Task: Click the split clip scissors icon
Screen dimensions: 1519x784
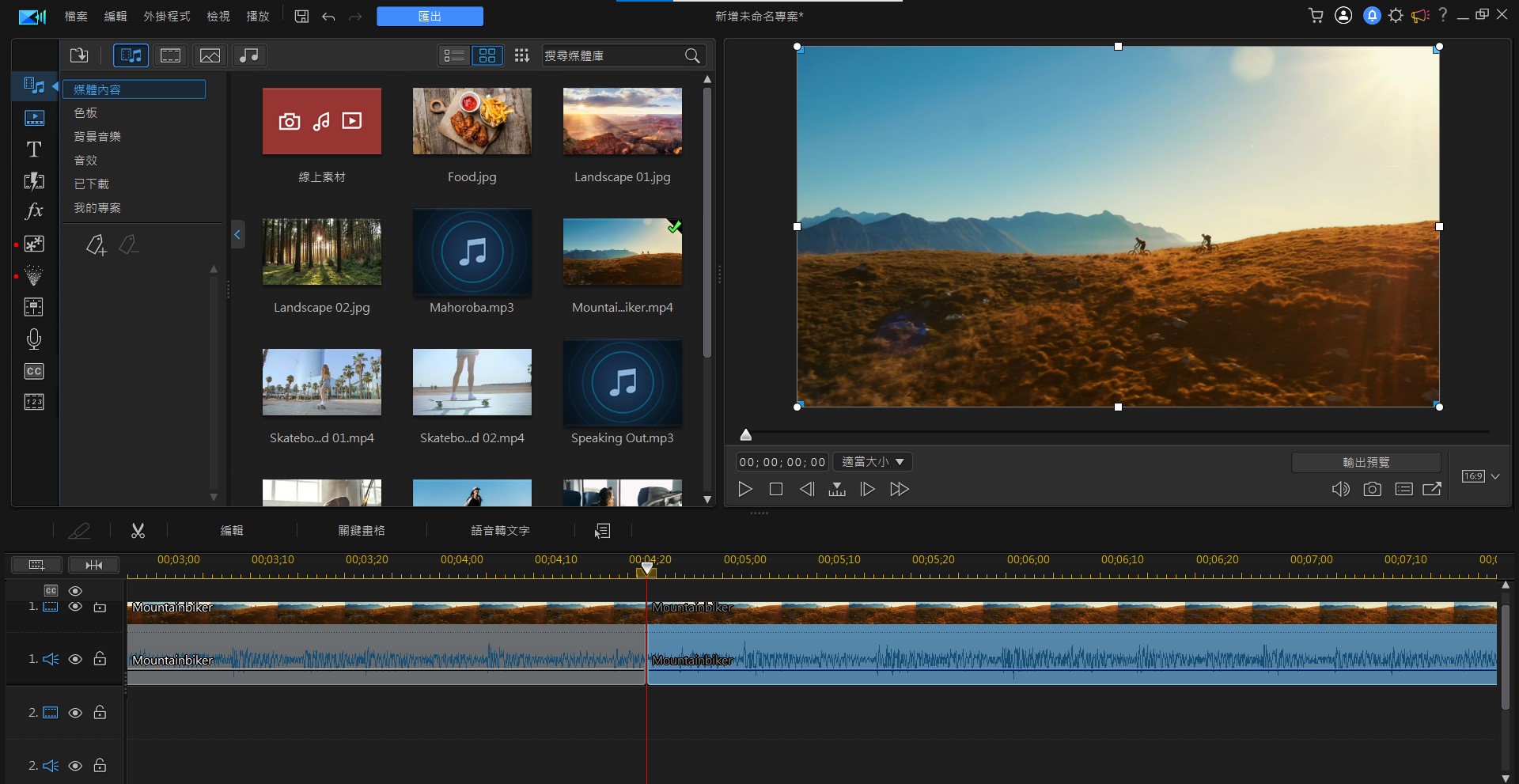Action: 138,531
